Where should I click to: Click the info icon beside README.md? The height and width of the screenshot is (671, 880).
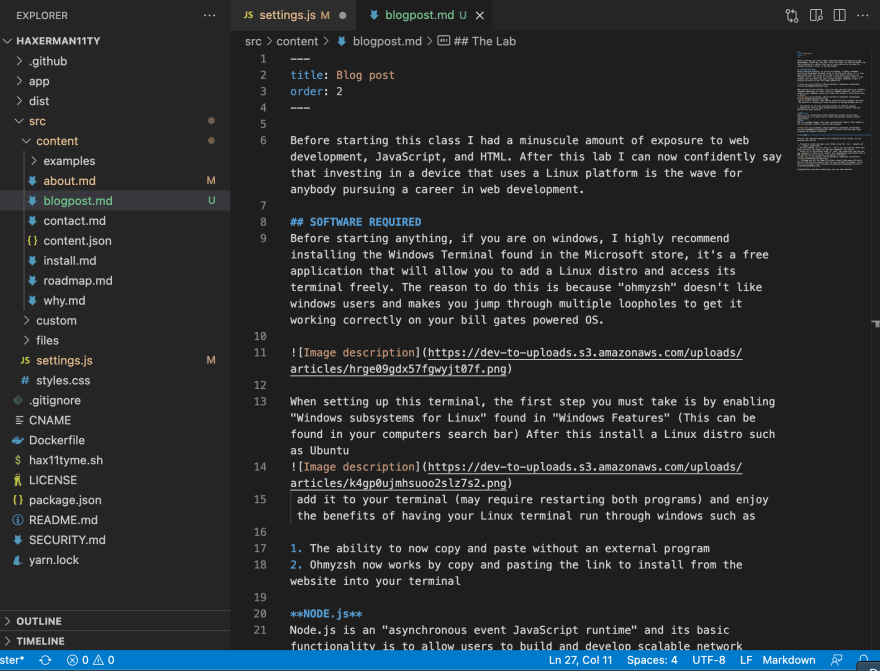tap(18, 520)
